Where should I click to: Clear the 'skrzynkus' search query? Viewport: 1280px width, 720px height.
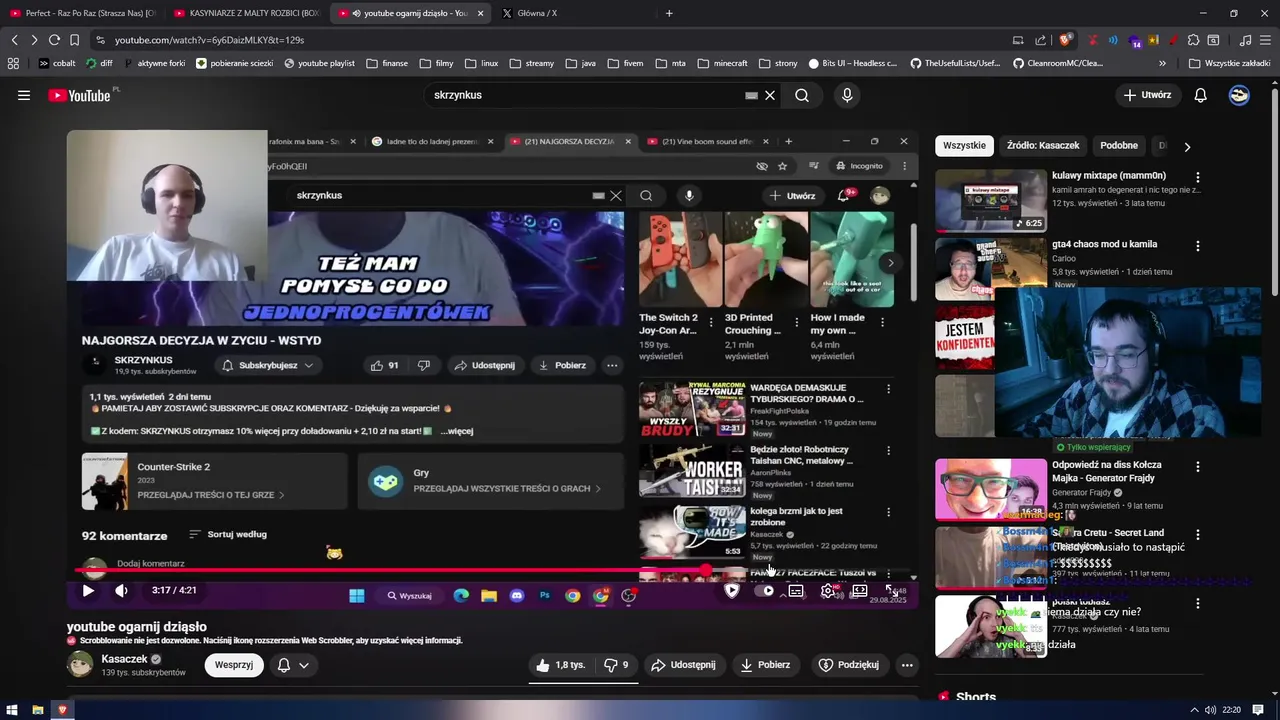(x=770, y=95)
